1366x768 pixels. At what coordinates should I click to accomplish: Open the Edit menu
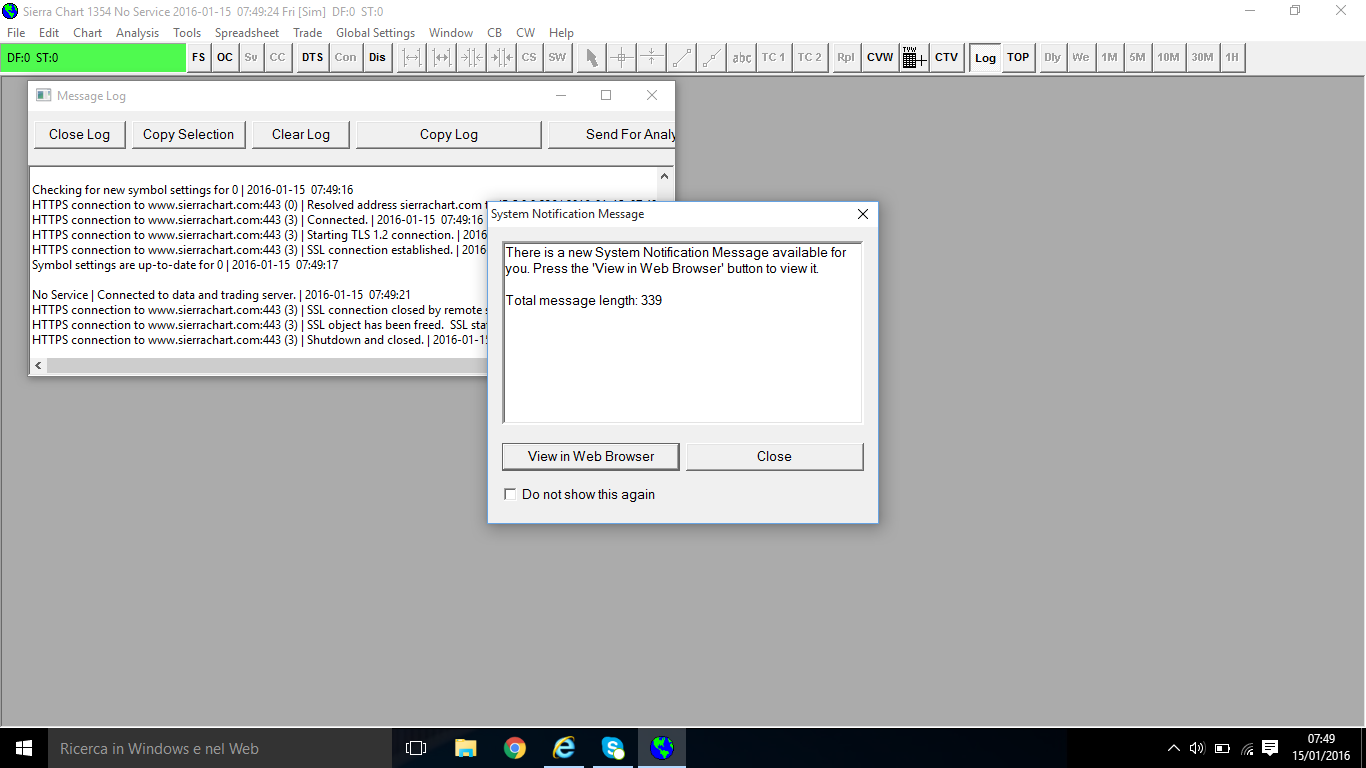(x=49, y=33)
